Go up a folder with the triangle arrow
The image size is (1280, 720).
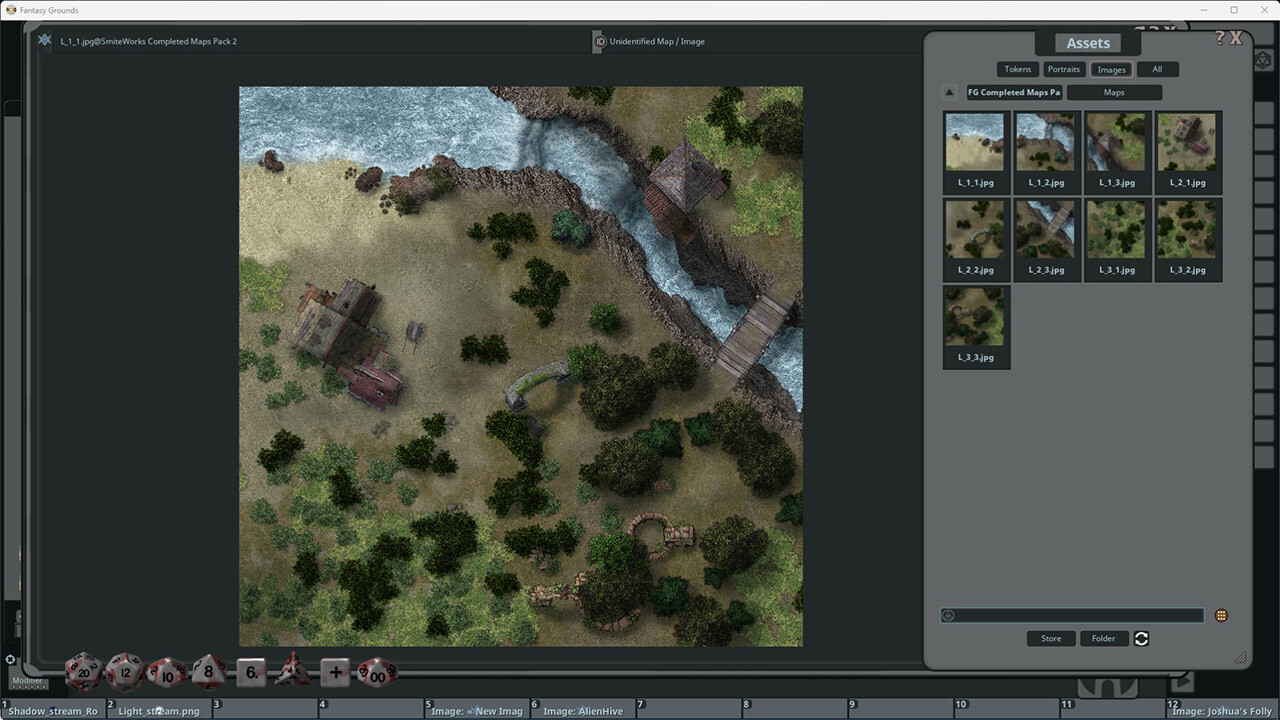pos(948,91)
